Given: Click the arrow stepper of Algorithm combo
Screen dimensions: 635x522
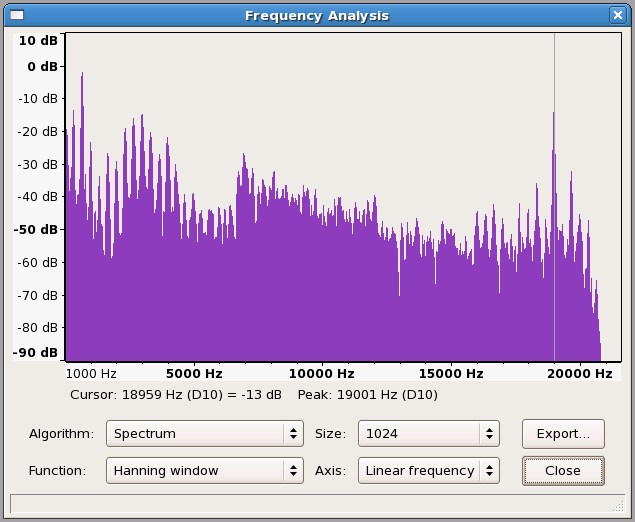Looking at the screenshot, I should pos(293,434).
